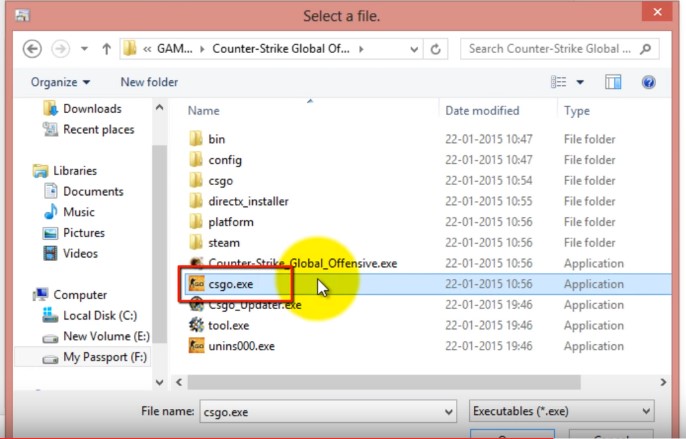Screen dimensions: 686x439
Task: Create a New folder
Action: pos(149,82)
